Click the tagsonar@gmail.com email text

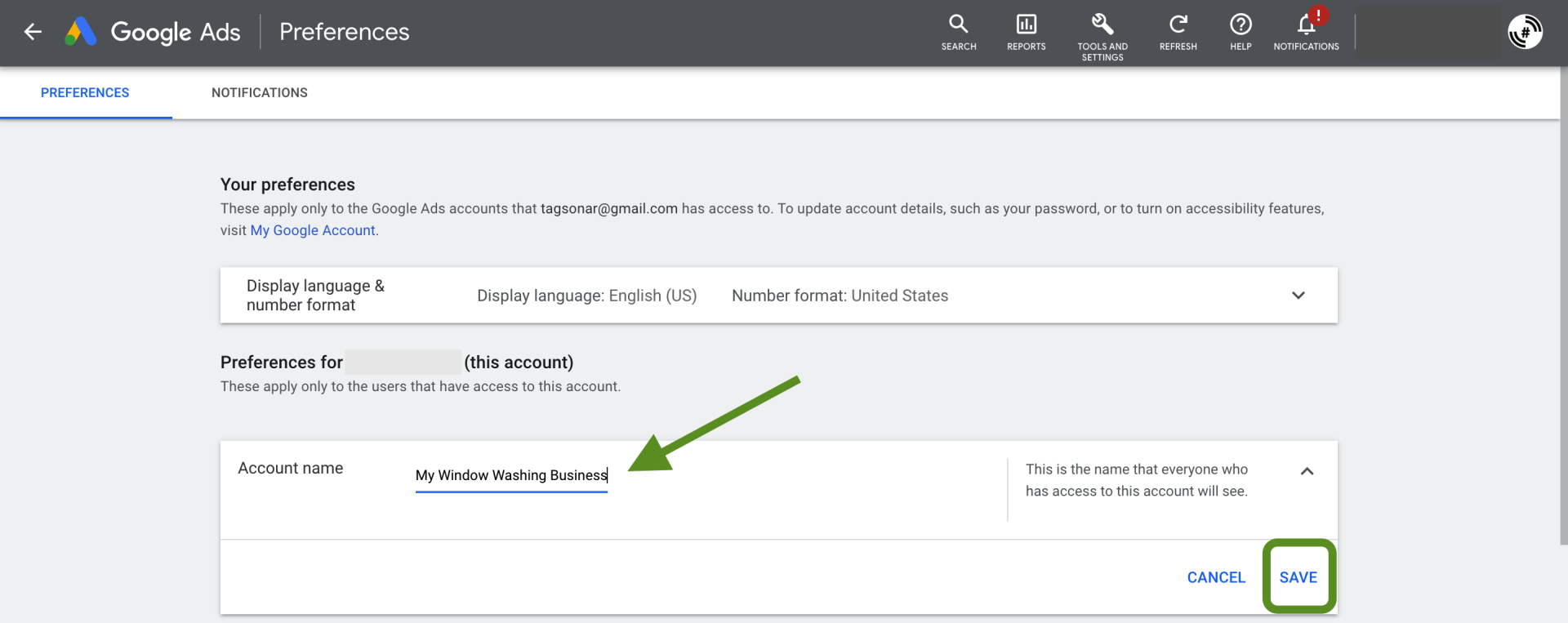[x=609, y=209]
